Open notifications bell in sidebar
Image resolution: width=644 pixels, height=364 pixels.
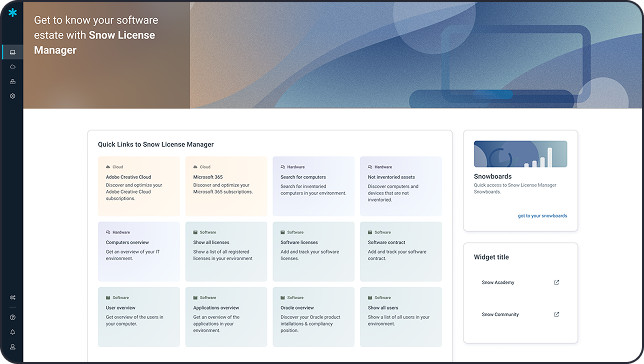pos(12,332)
